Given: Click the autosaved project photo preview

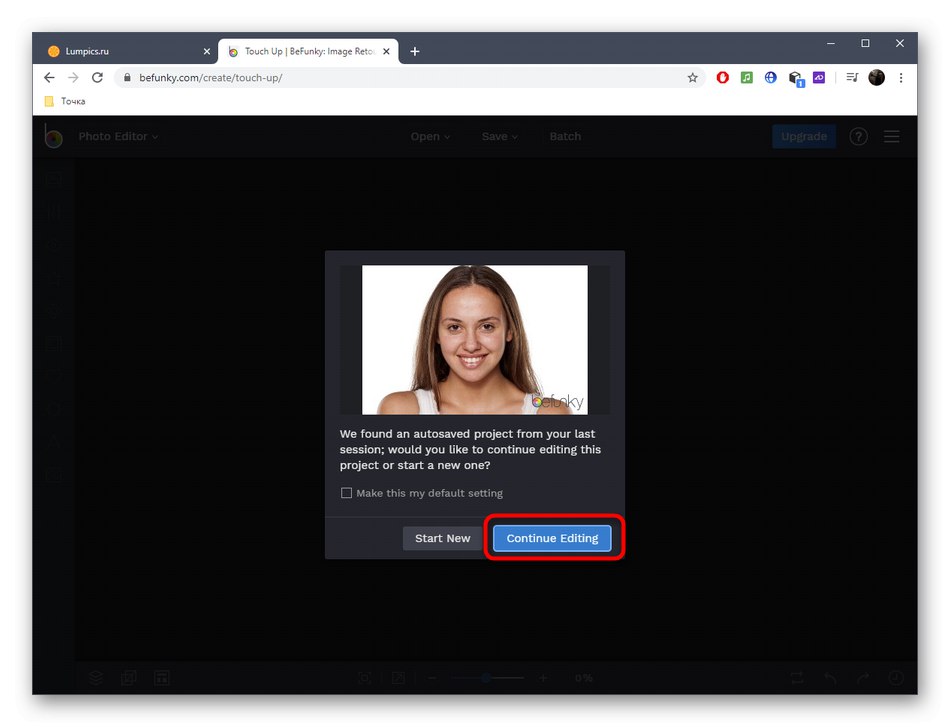Looking at the screenshot, I should click(x=474, y=340).
